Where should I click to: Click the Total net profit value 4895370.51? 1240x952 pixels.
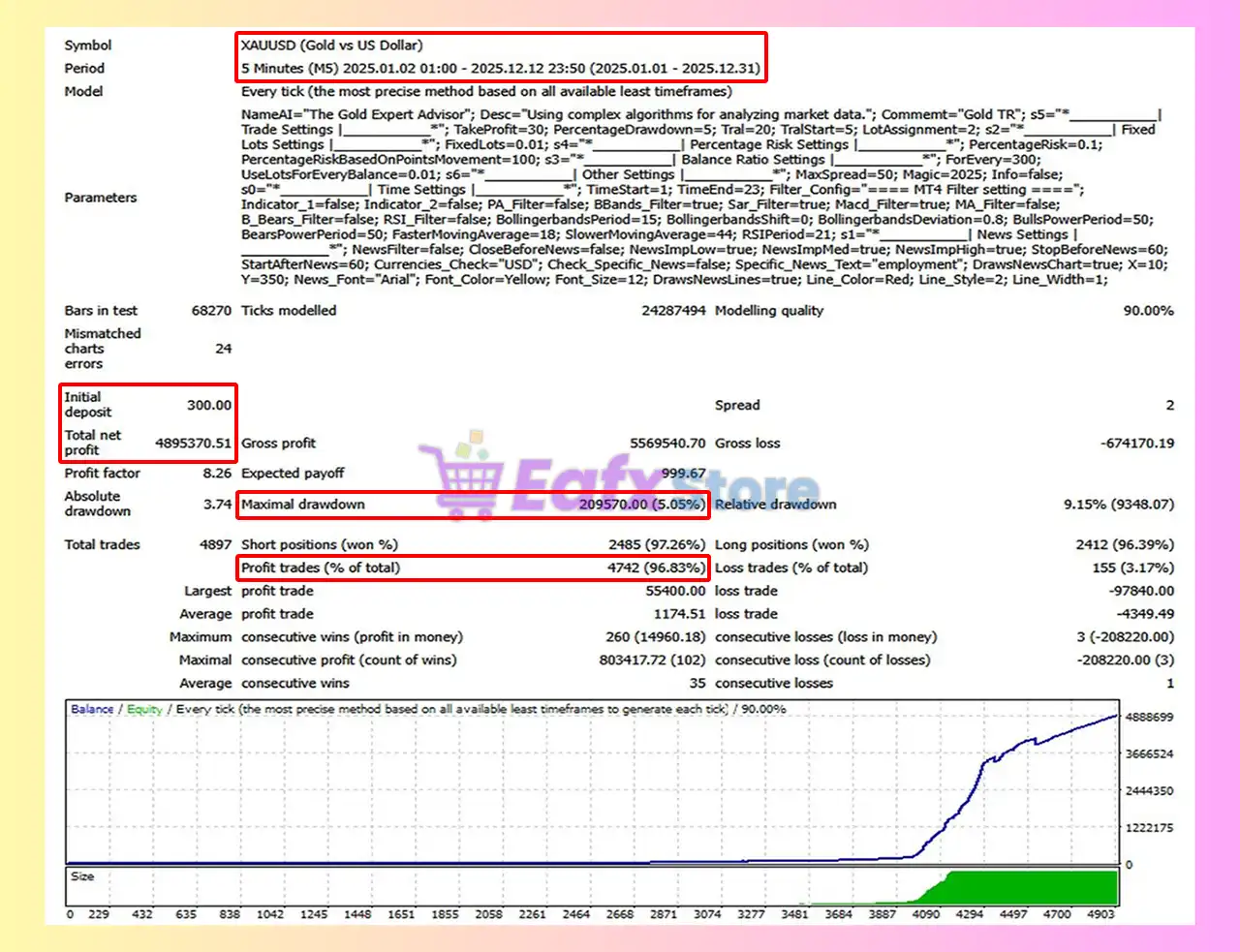point(193,444)
